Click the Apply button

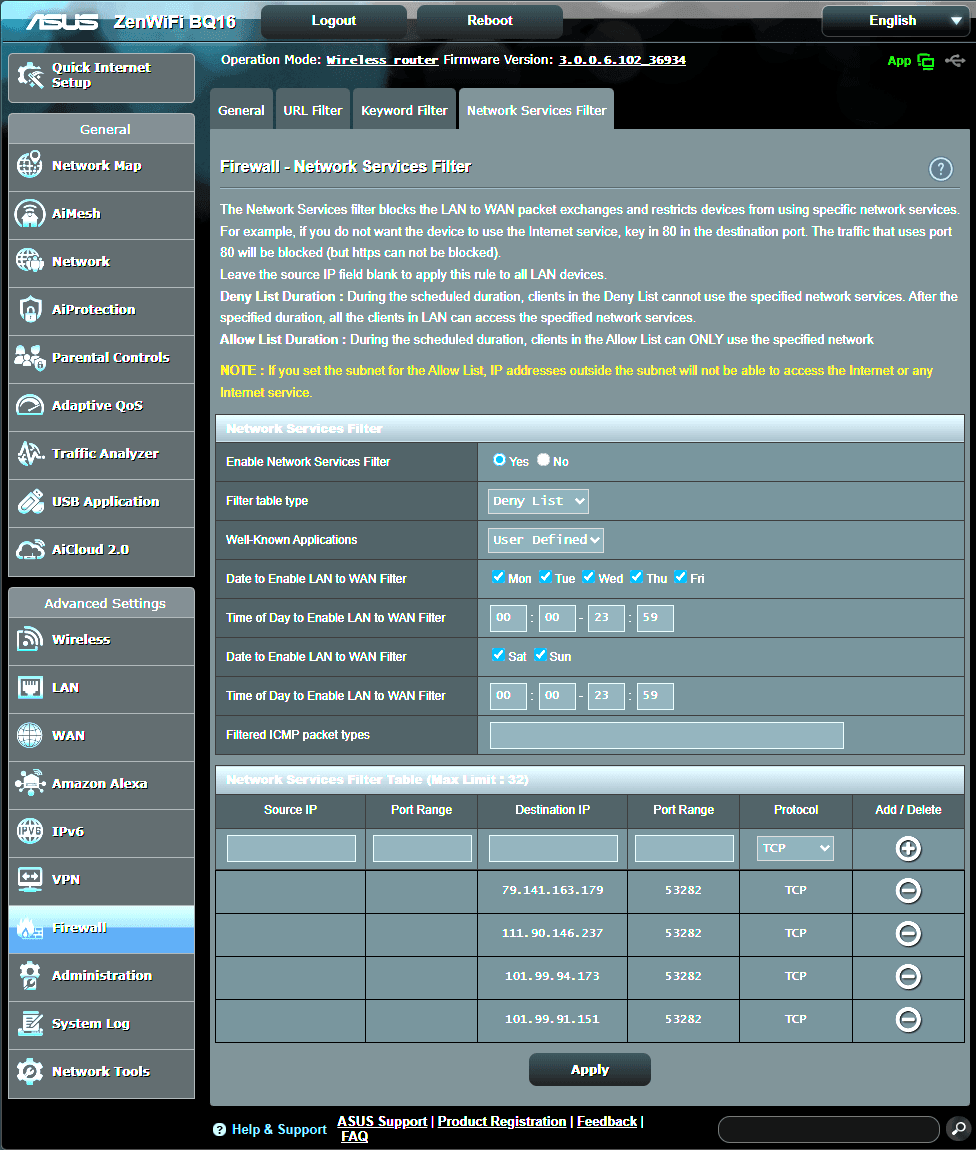click(589, 1069)
